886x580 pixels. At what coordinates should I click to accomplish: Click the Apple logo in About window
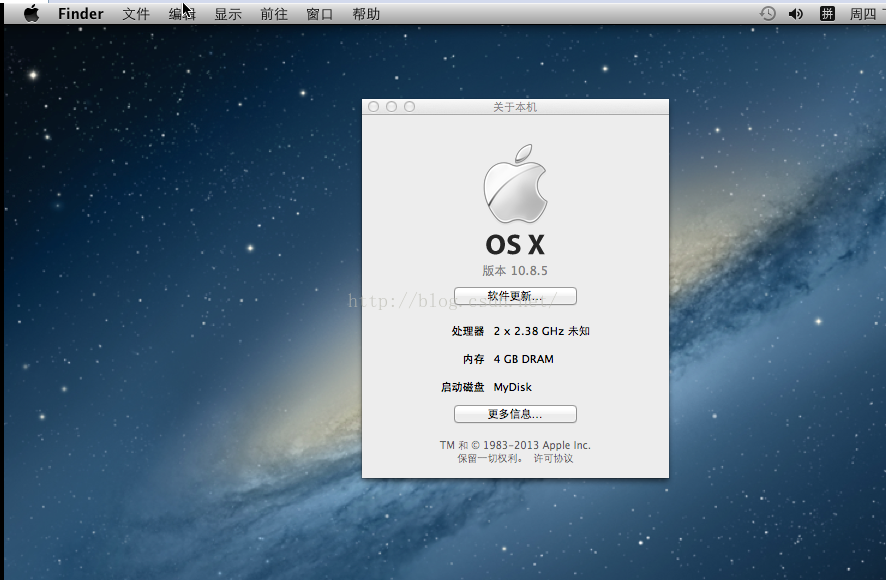(515, 184)
